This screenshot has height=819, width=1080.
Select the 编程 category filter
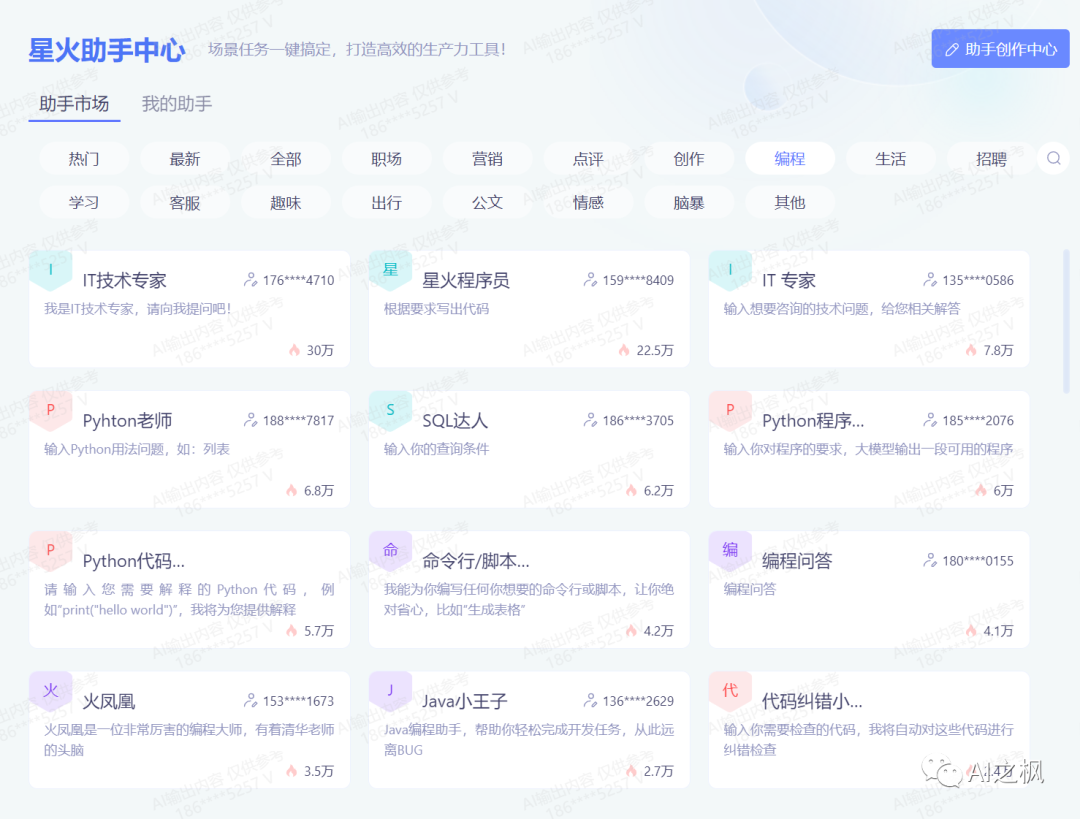coord(789,159)
